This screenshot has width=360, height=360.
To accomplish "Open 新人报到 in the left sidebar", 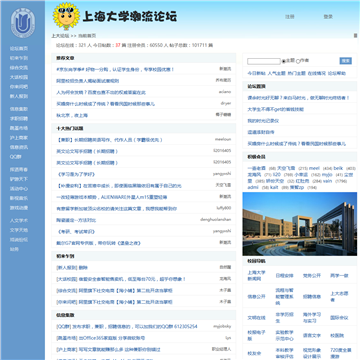I will [19, 96].
